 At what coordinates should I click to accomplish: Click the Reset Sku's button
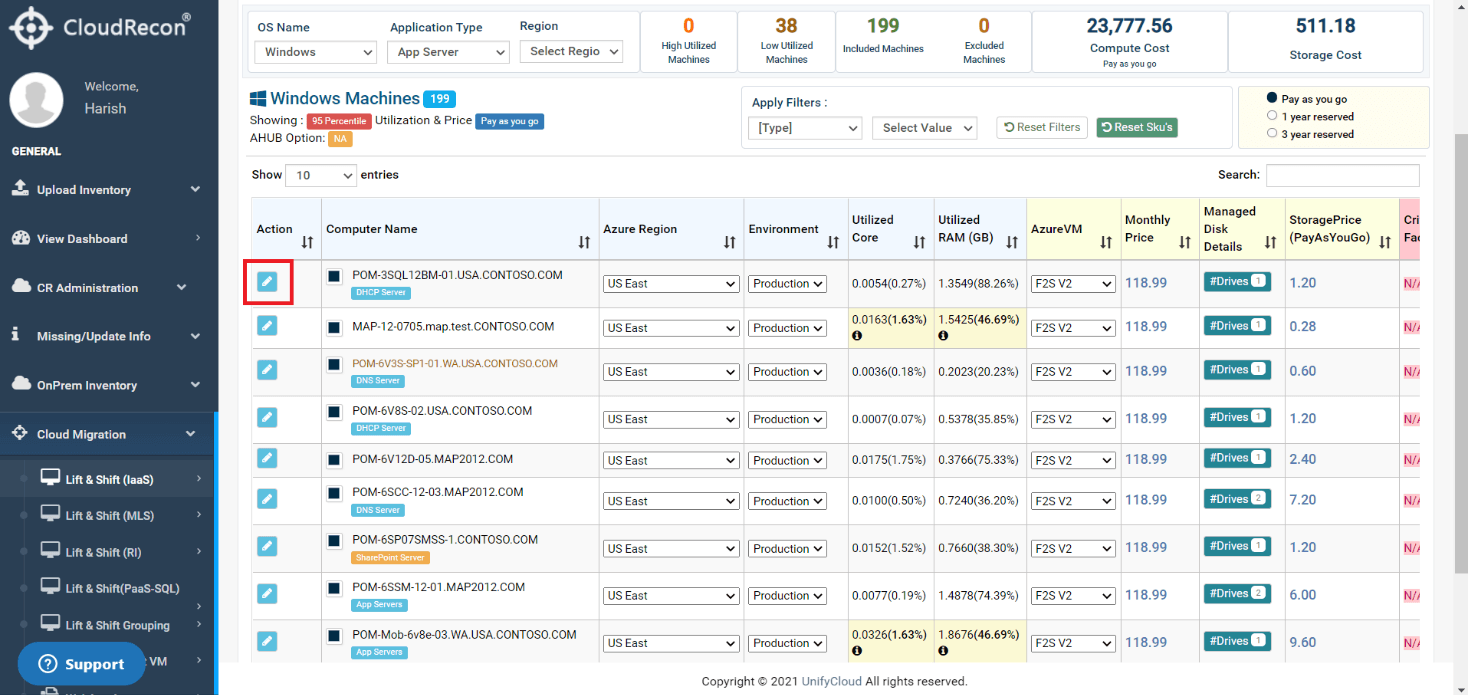click(1137, 127)
